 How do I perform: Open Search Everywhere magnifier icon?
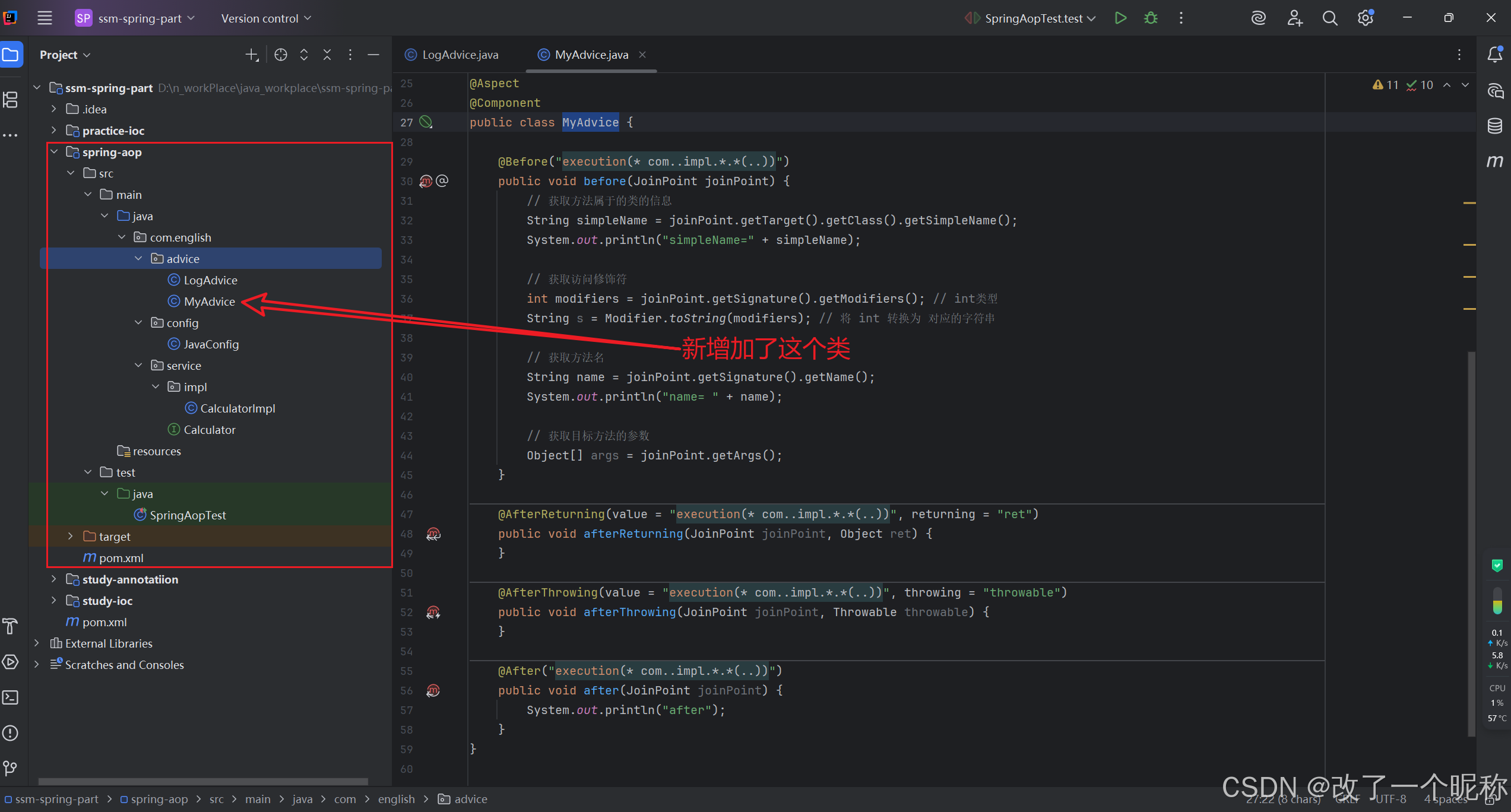1329,18
